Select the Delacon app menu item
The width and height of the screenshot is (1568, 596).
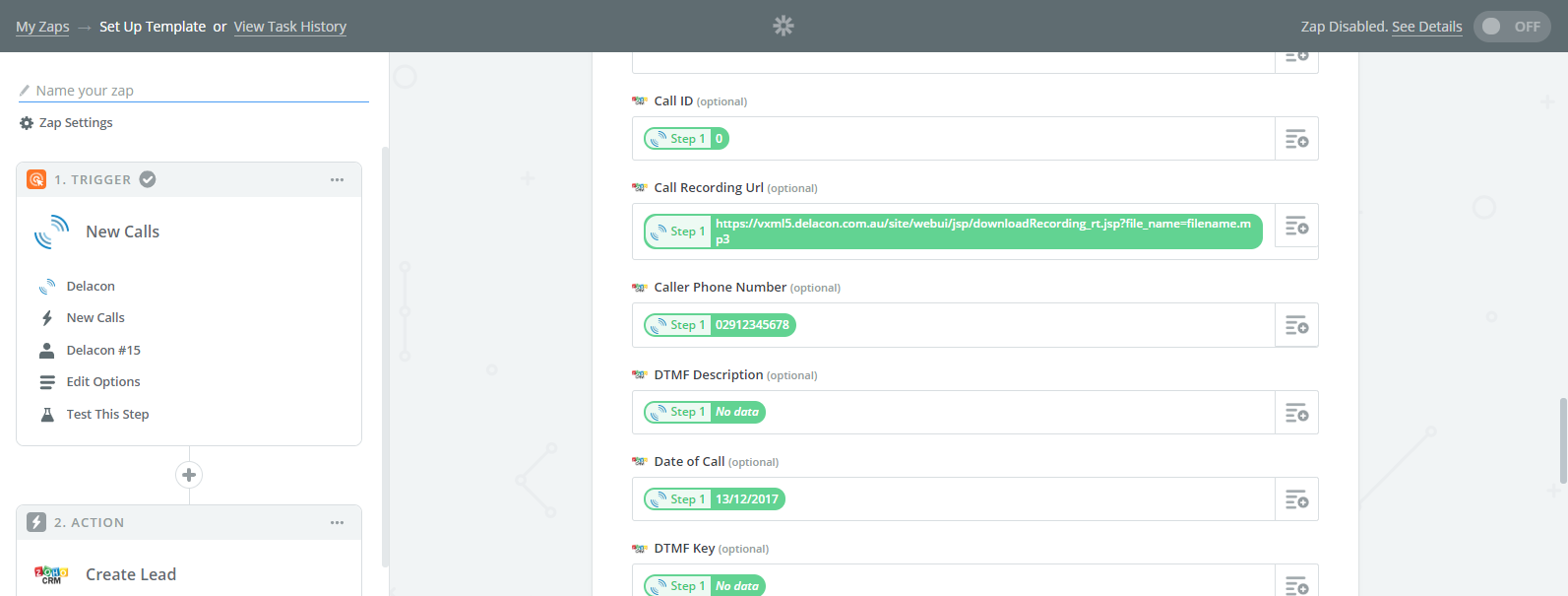tap(91, 287)
